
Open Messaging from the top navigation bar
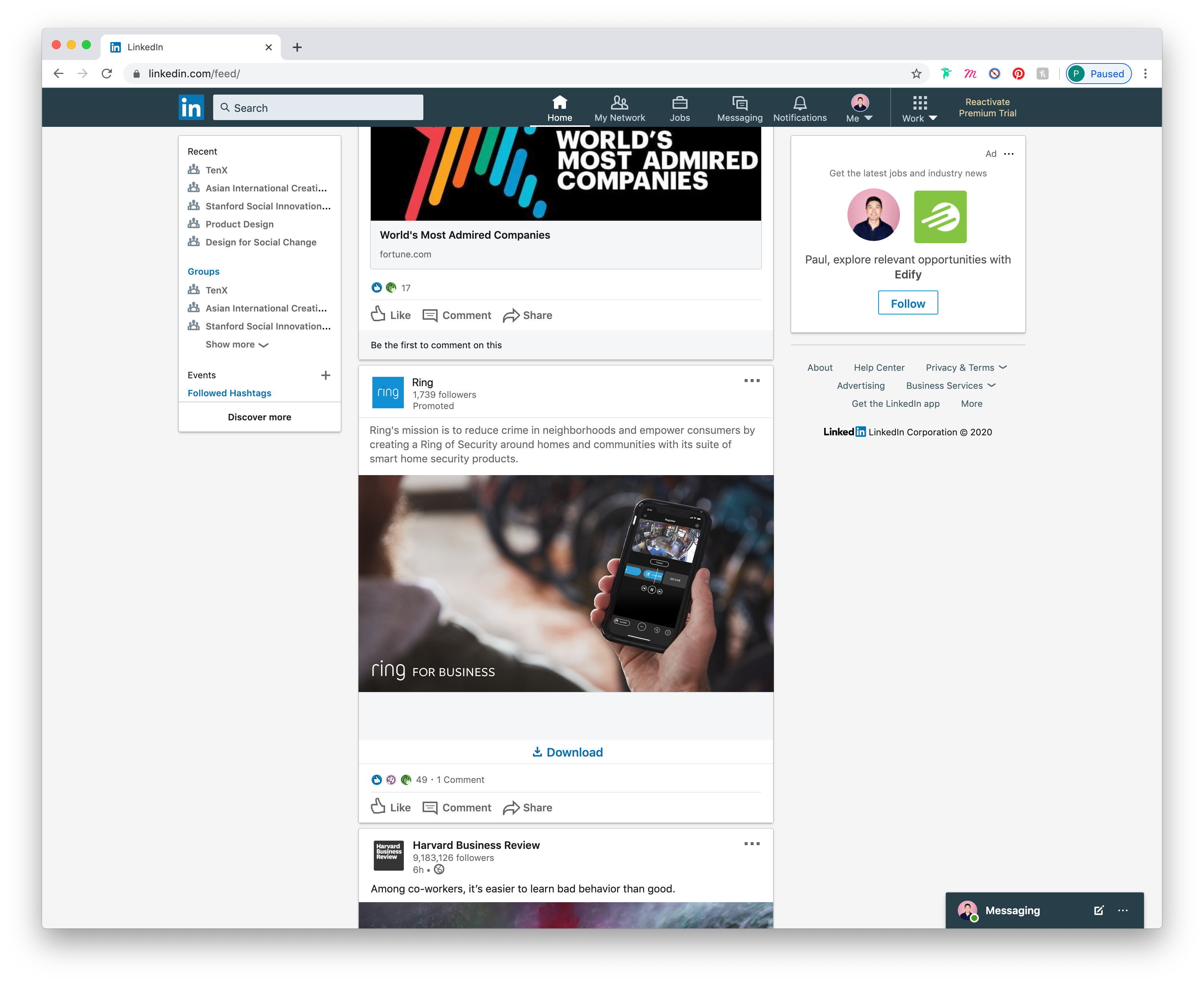[740, 108]
